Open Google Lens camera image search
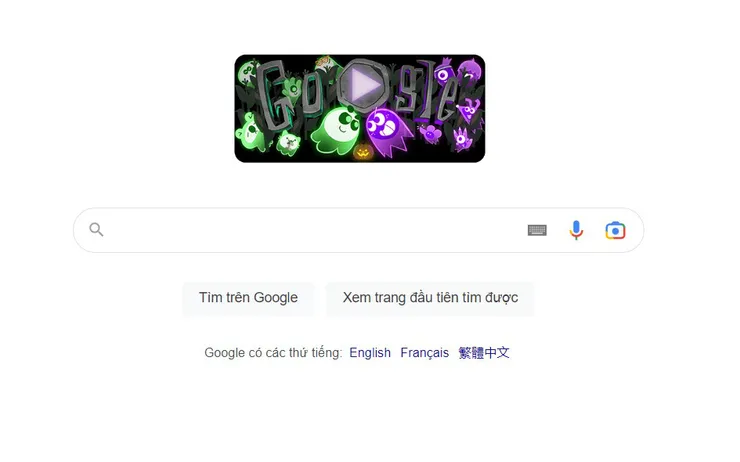Image resolution: width=740 pixels, height=462 pixels. coord(615,230)
